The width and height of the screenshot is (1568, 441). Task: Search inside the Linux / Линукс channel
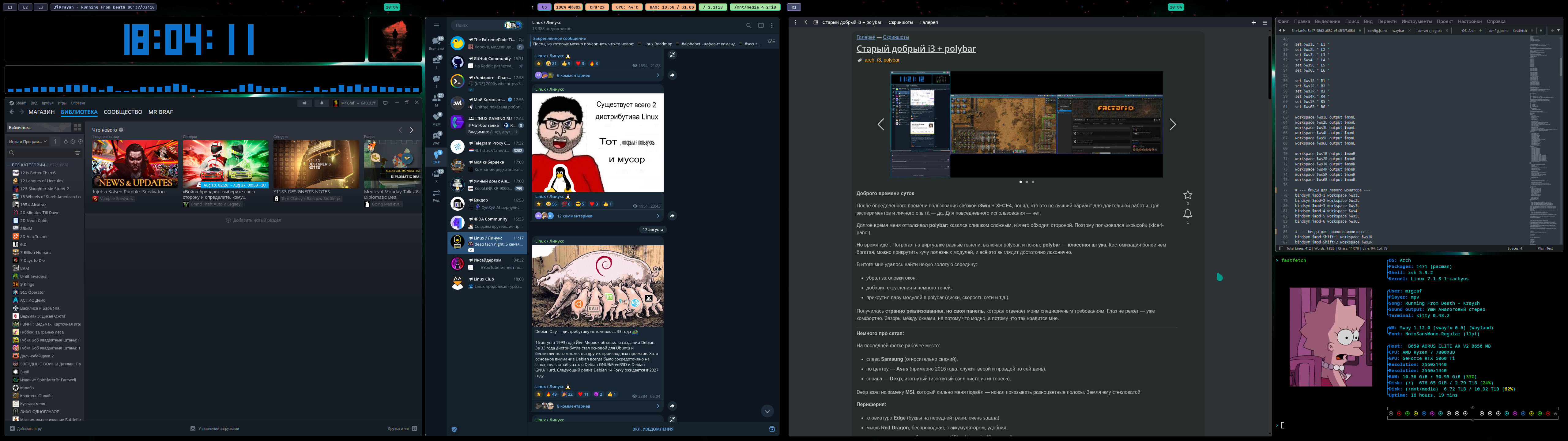[x=749, y=26]
